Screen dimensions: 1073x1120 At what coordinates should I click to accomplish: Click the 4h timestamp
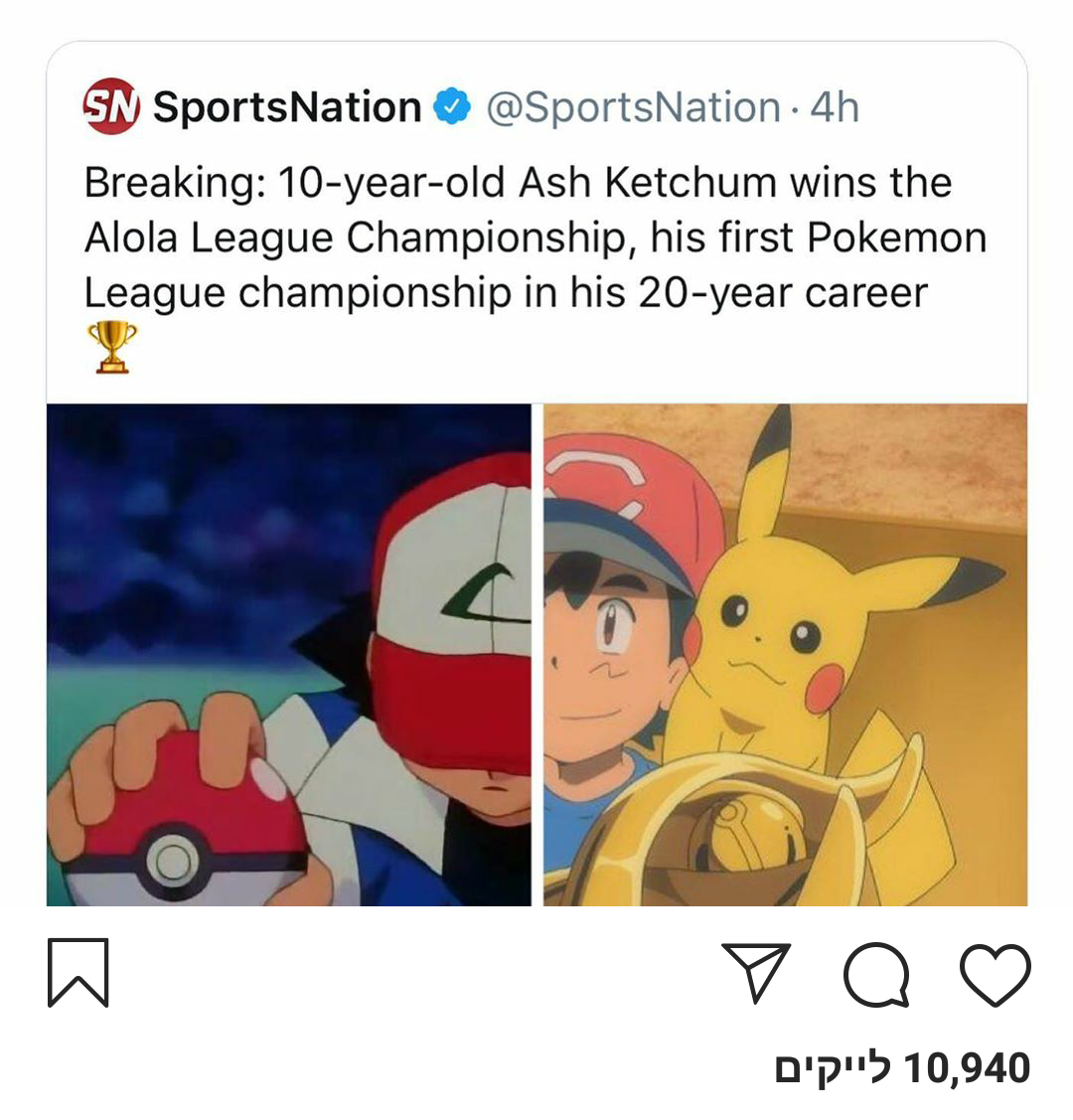pos(835,106)
